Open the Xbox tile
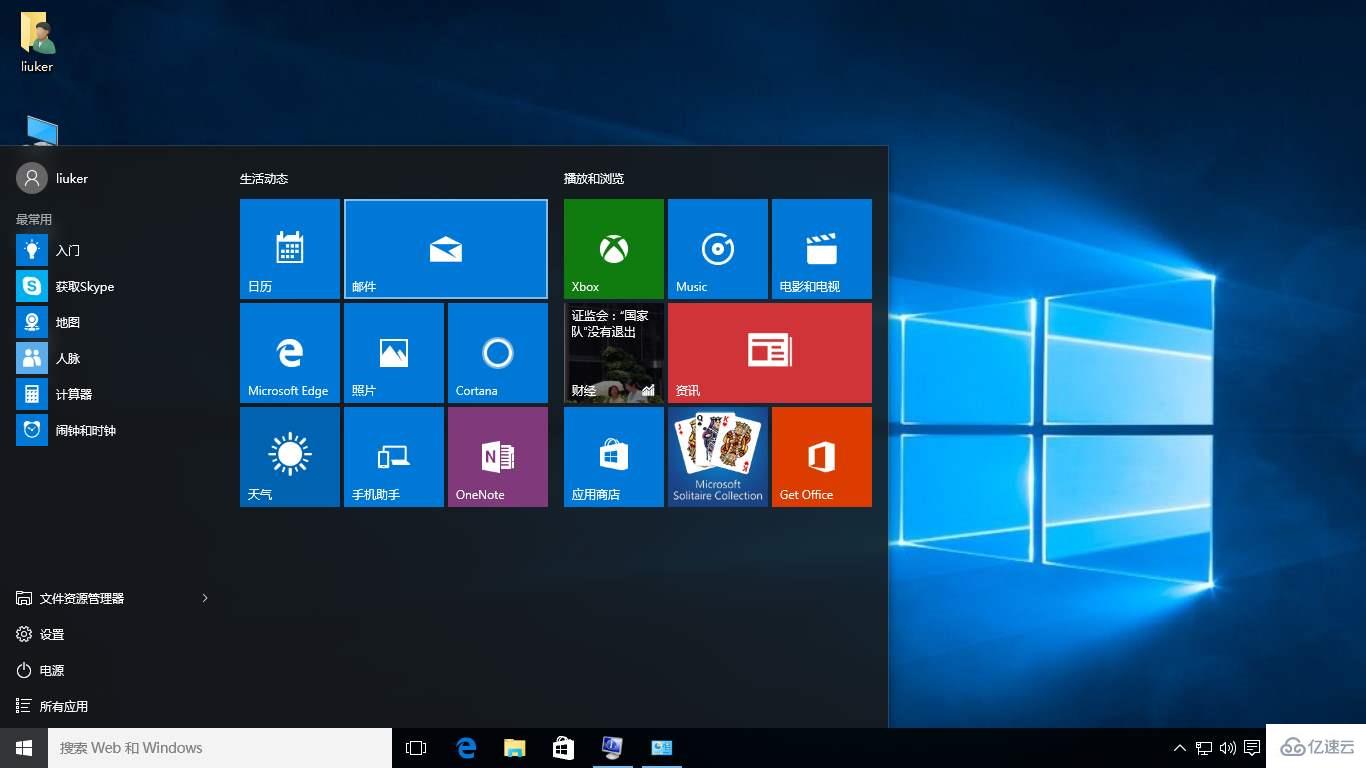The height and width of the screenshot is (768, 1366). 613,248
